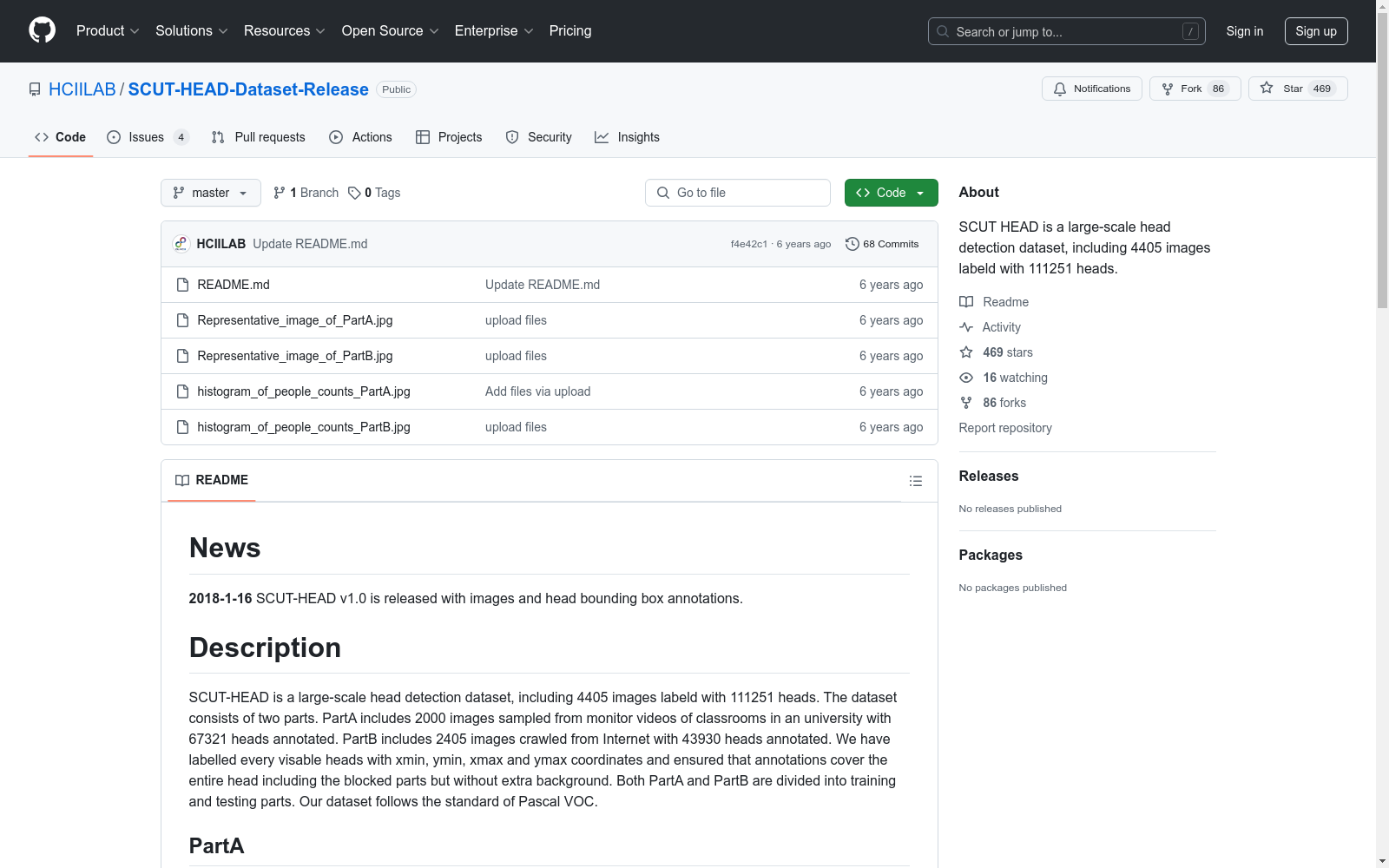Click file icon beside Representative_image_of_PartB.jpg
Viewport: 1389px width, 868px height.
coord(182,356)
